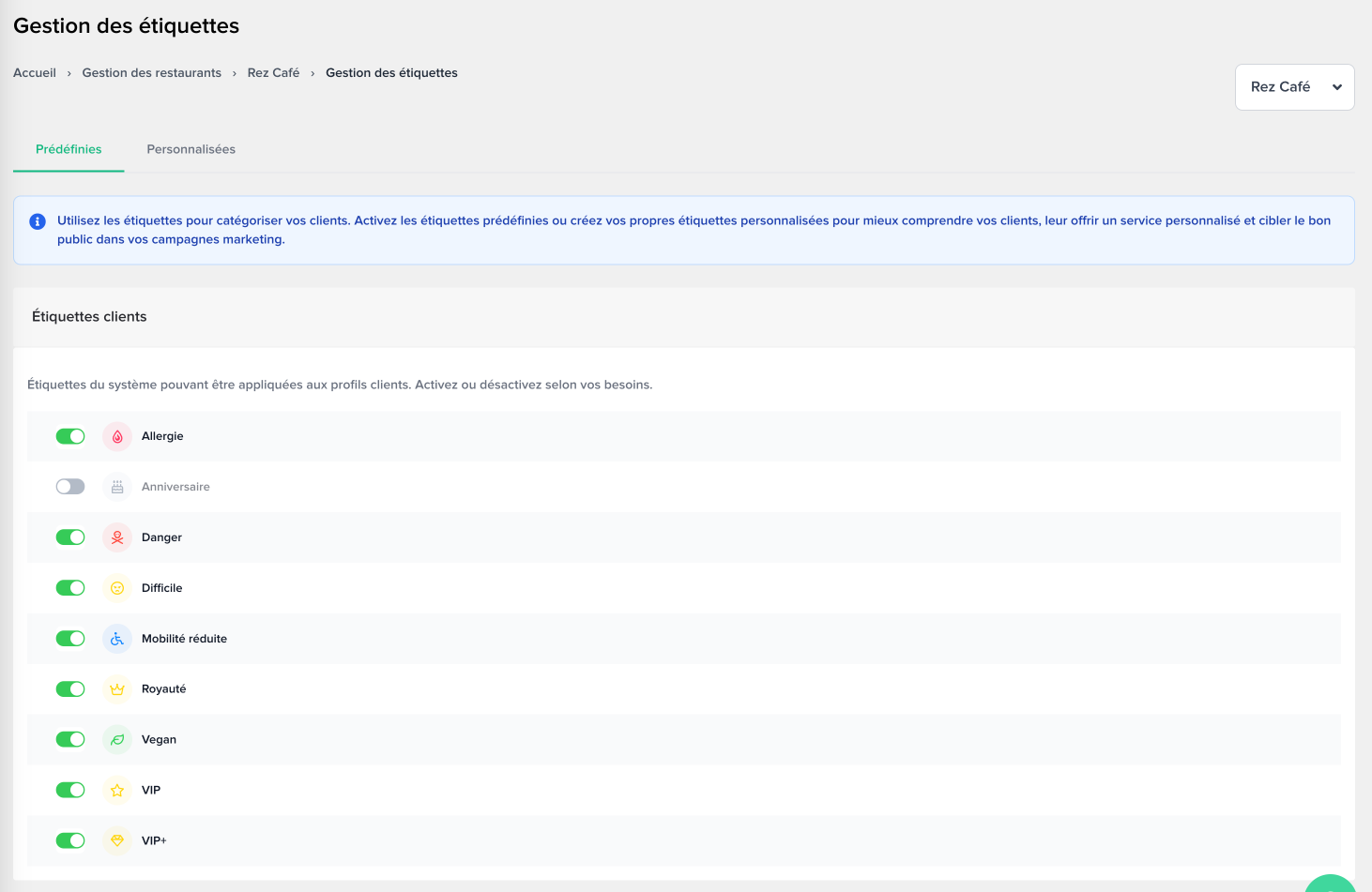Click the Royauté crown icon
Screen dimensions: 1372x892
[x=117, y=689]
